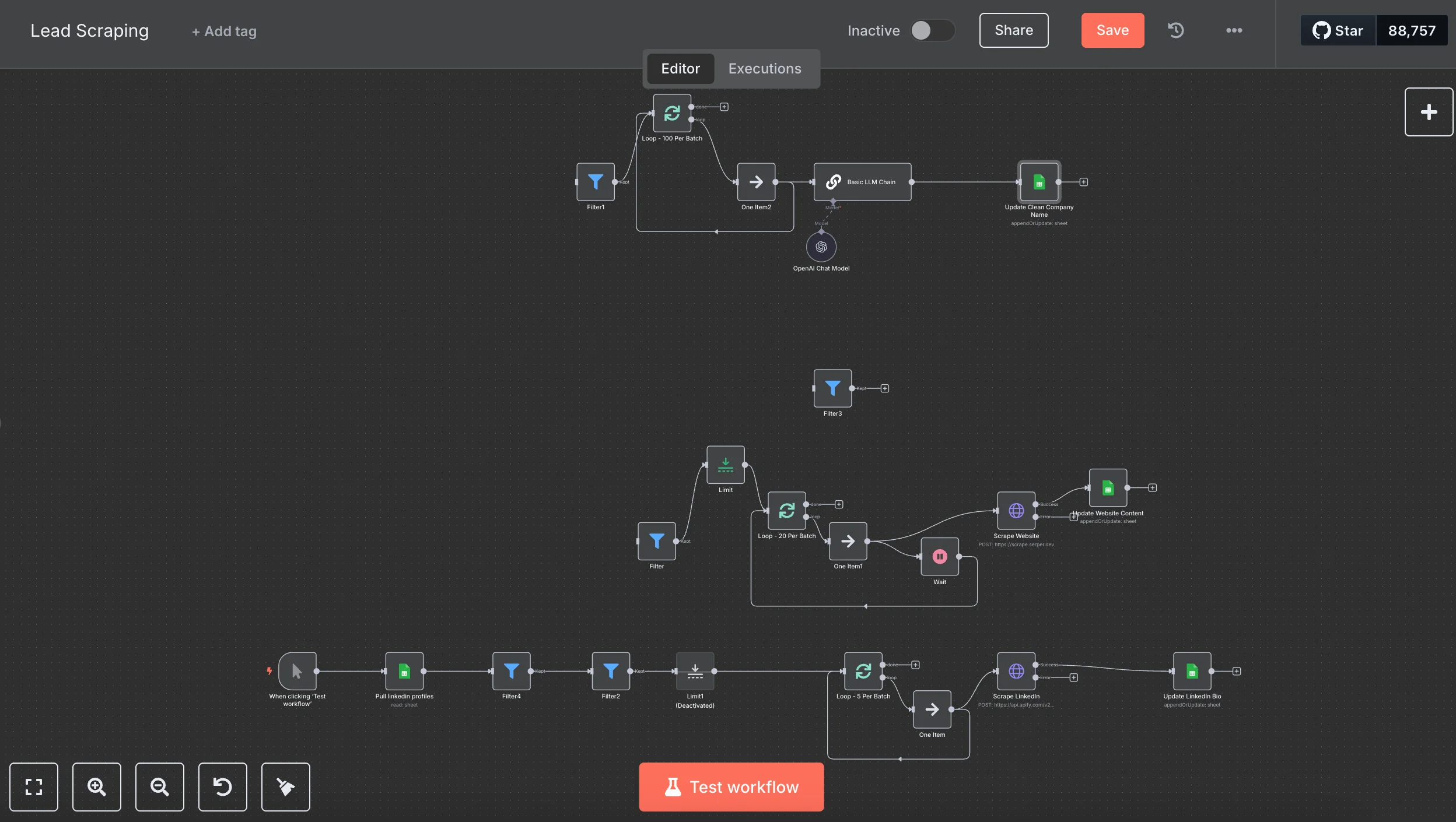Run Test workflow
Screen dimensions: 1456x822
pos(731,787)
